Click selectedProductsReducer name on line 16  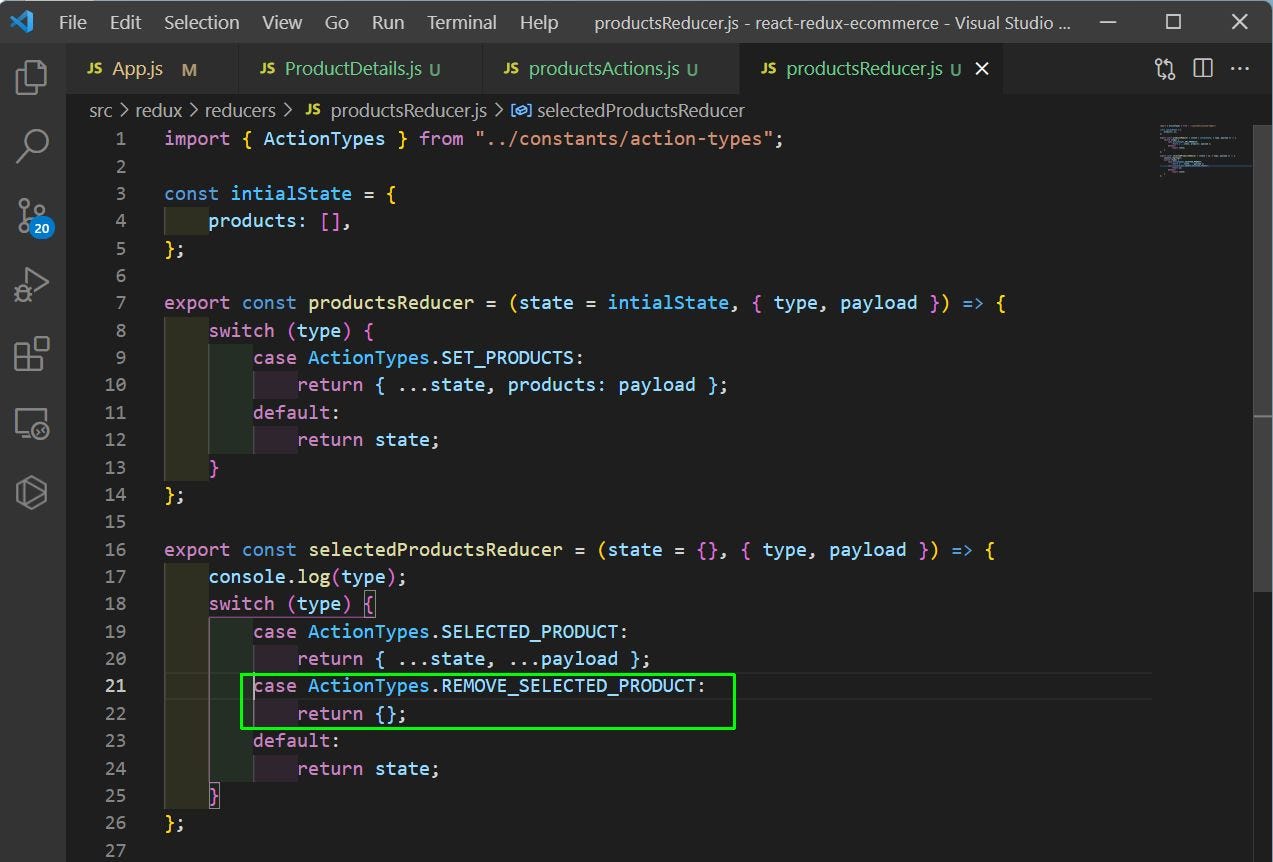tap(435, 550)
